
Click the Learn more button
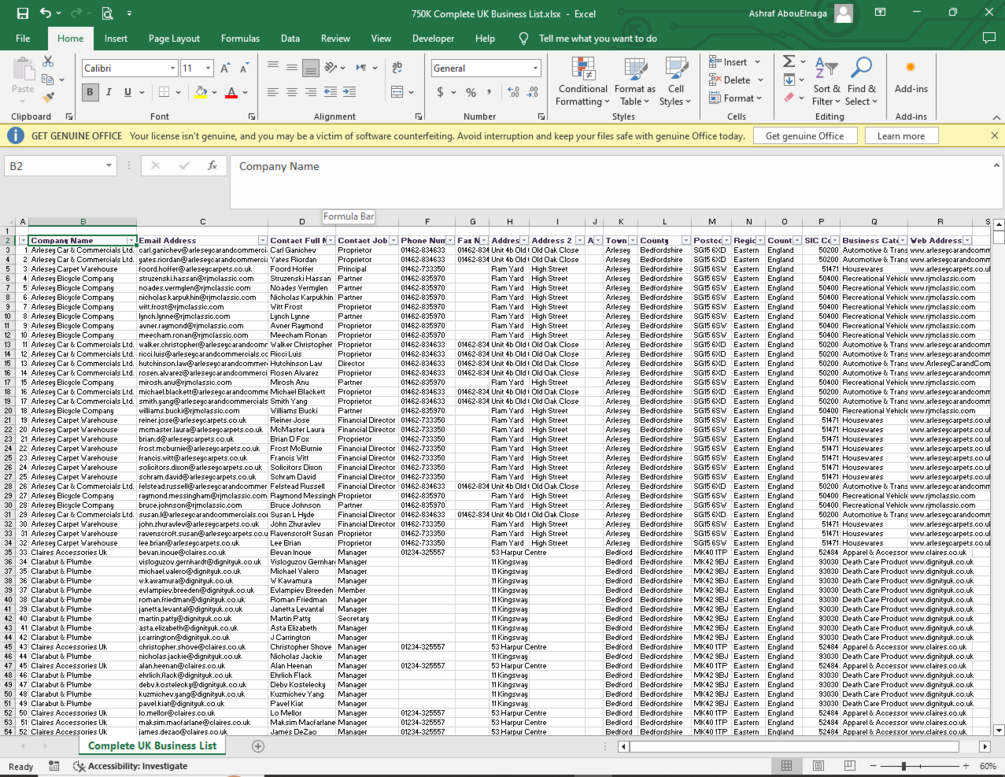pyautogui.click(x=901, y=136)
